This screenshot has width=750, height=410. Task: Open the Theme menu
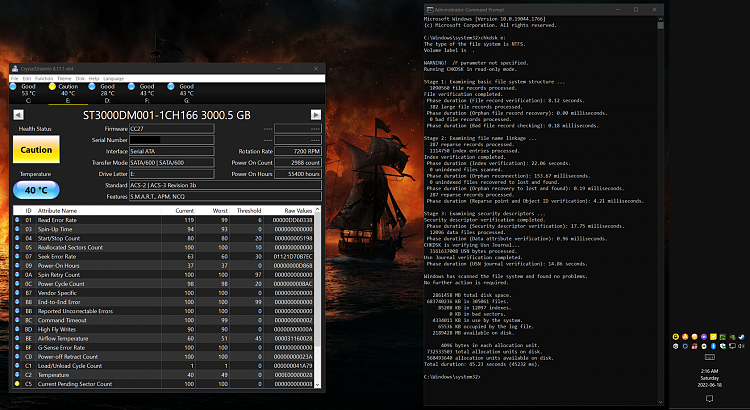(64, 78)
